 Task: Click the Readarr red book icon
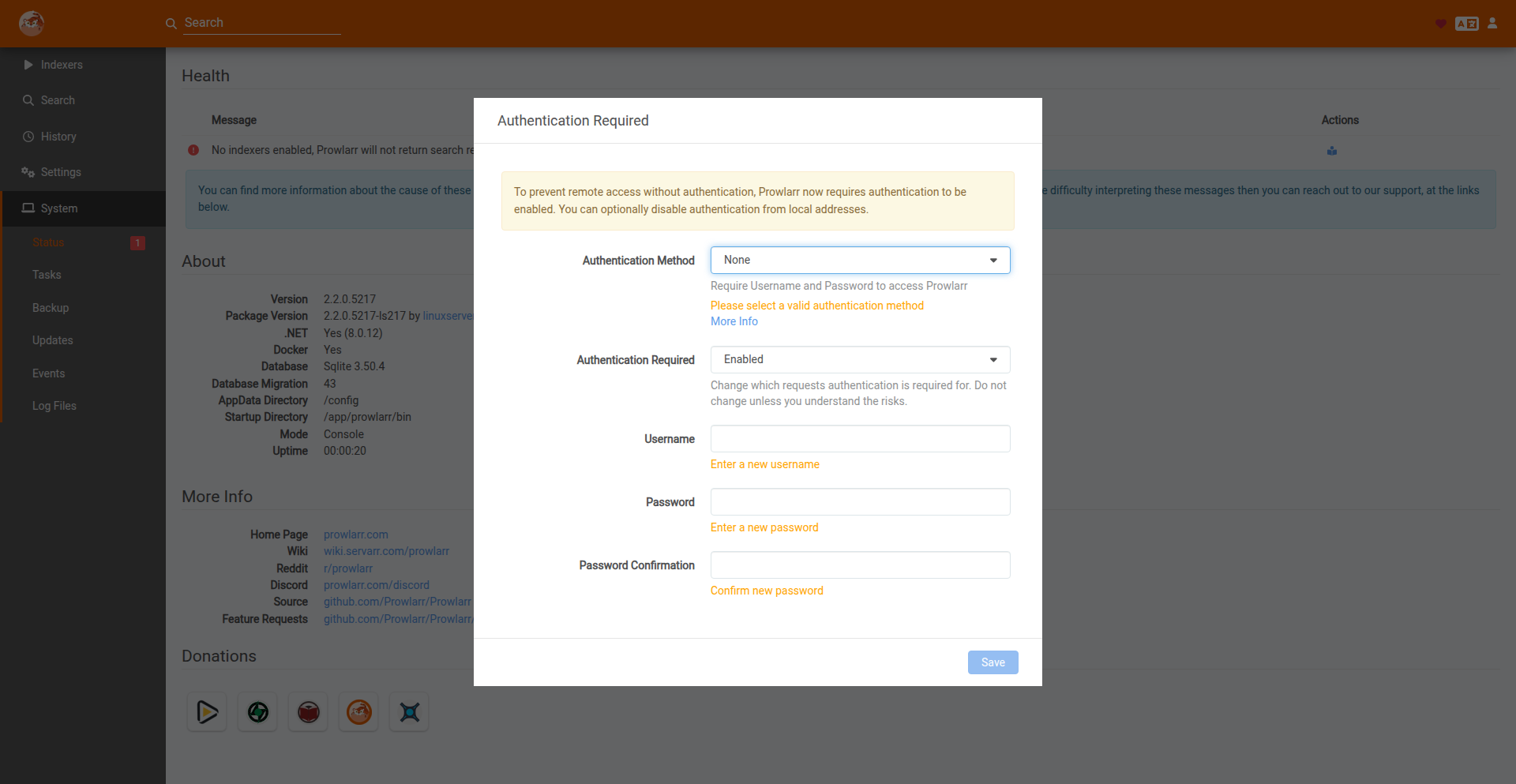[x=309, y=712]
